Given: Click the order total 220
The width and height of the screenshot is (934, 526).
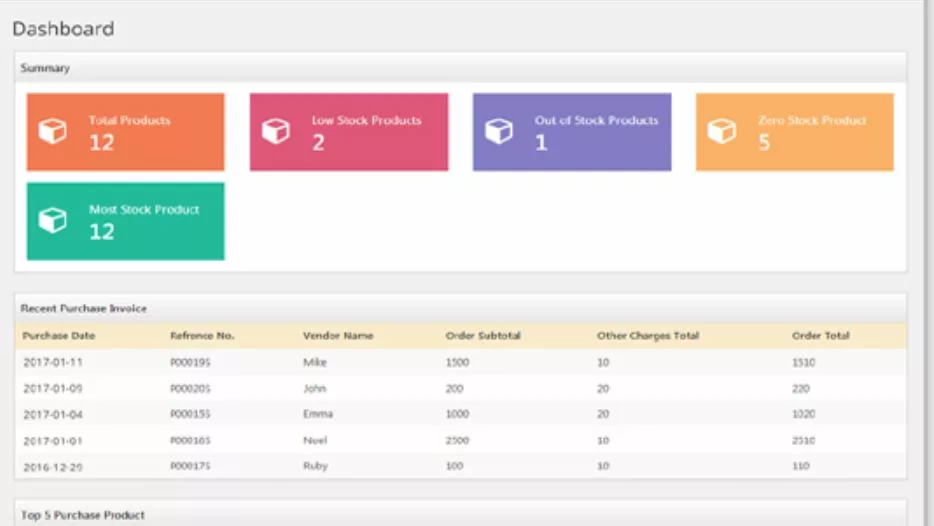Looking at the screenshot, I should pos(801,388).
